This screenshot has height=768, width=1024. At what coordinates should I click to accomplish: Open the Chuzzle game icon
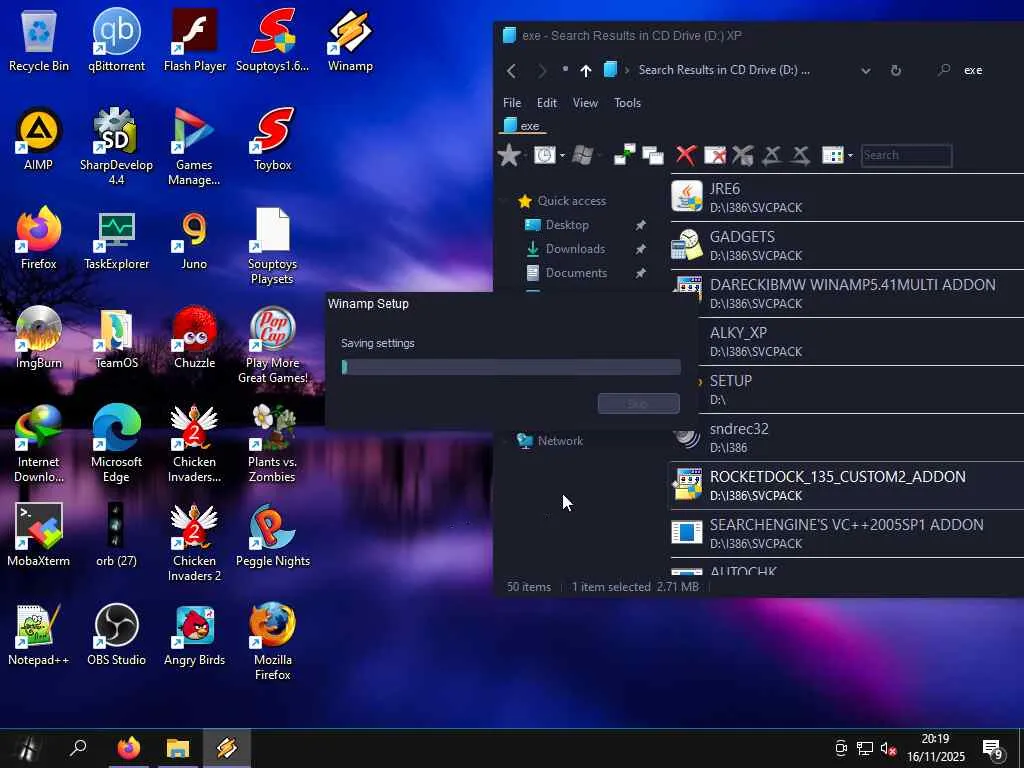195,337
